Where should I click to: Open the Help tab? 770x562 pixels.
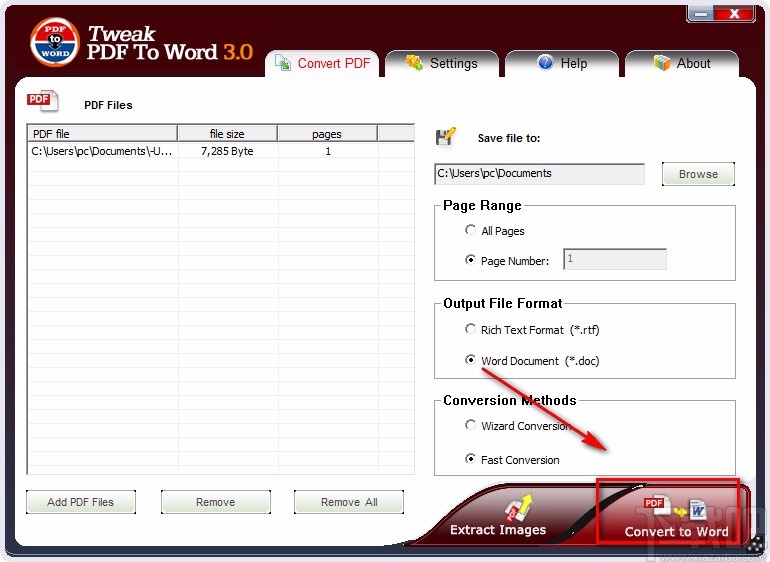click(562, 63)
